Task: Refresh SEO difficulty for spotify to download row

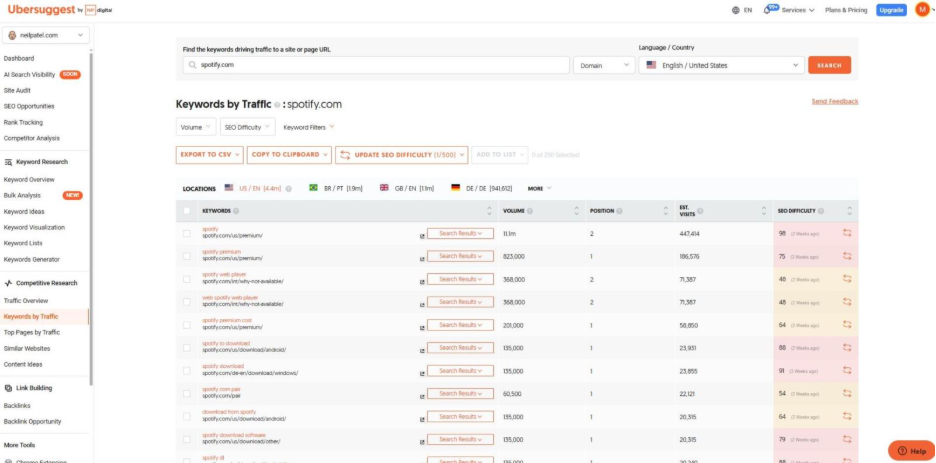Action: point(847,348)
